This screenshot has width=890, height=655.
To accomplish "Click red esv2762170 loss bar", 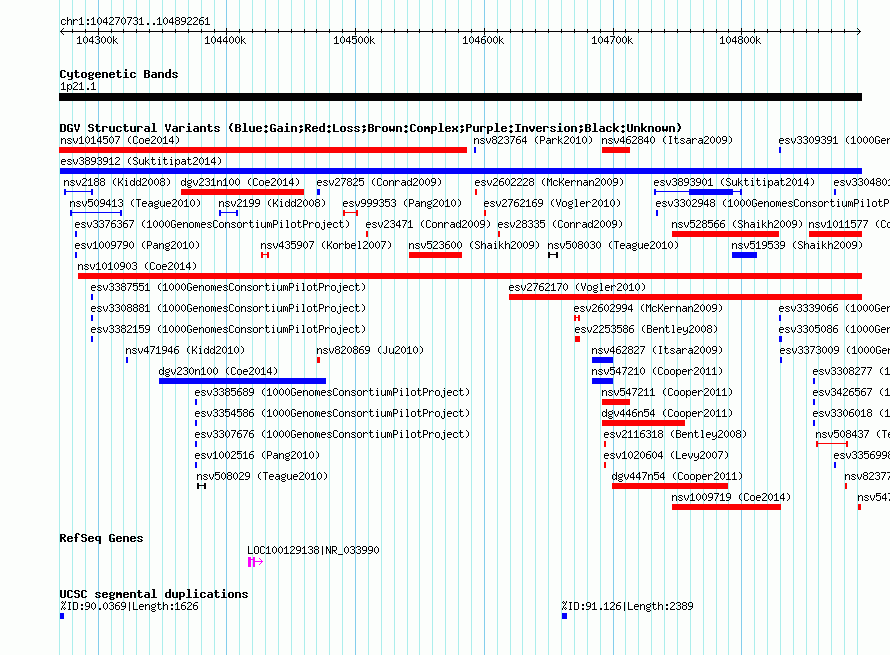I will point(686,297).
